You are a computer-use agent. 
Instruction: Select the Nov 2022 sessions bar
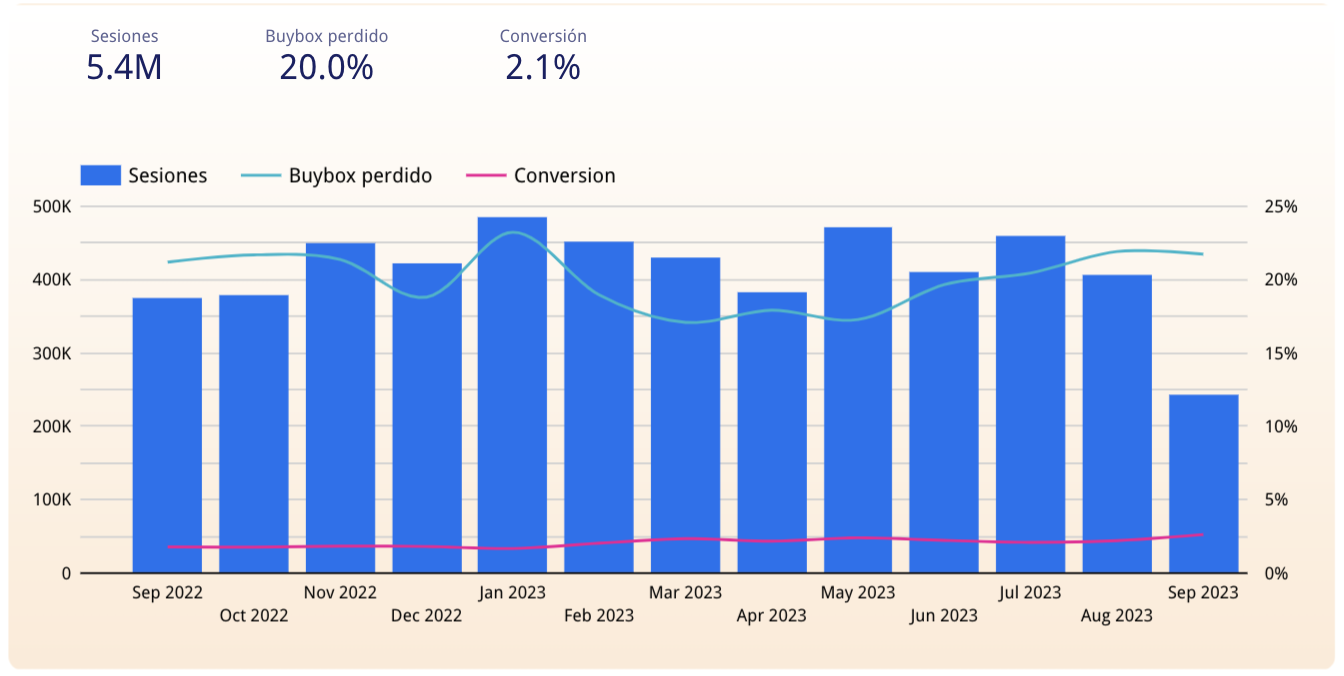(x=340, y=408)
